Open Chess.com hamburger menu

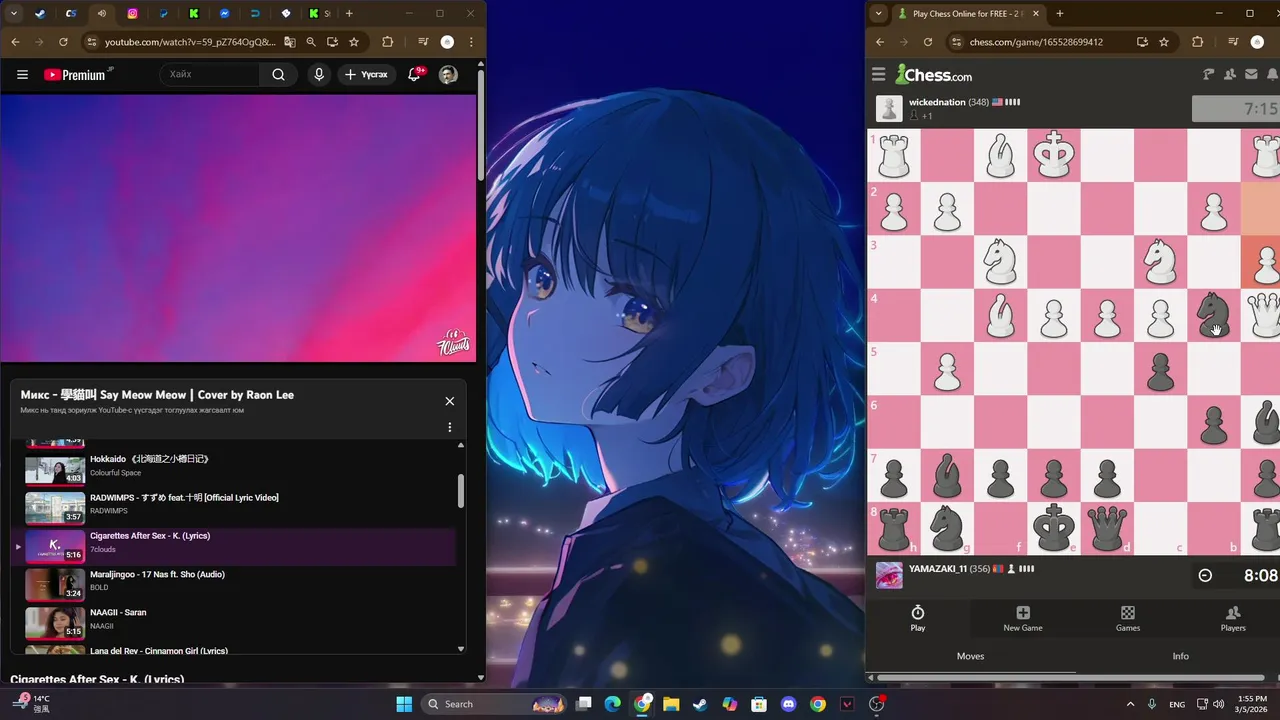[x=879, y=74]
